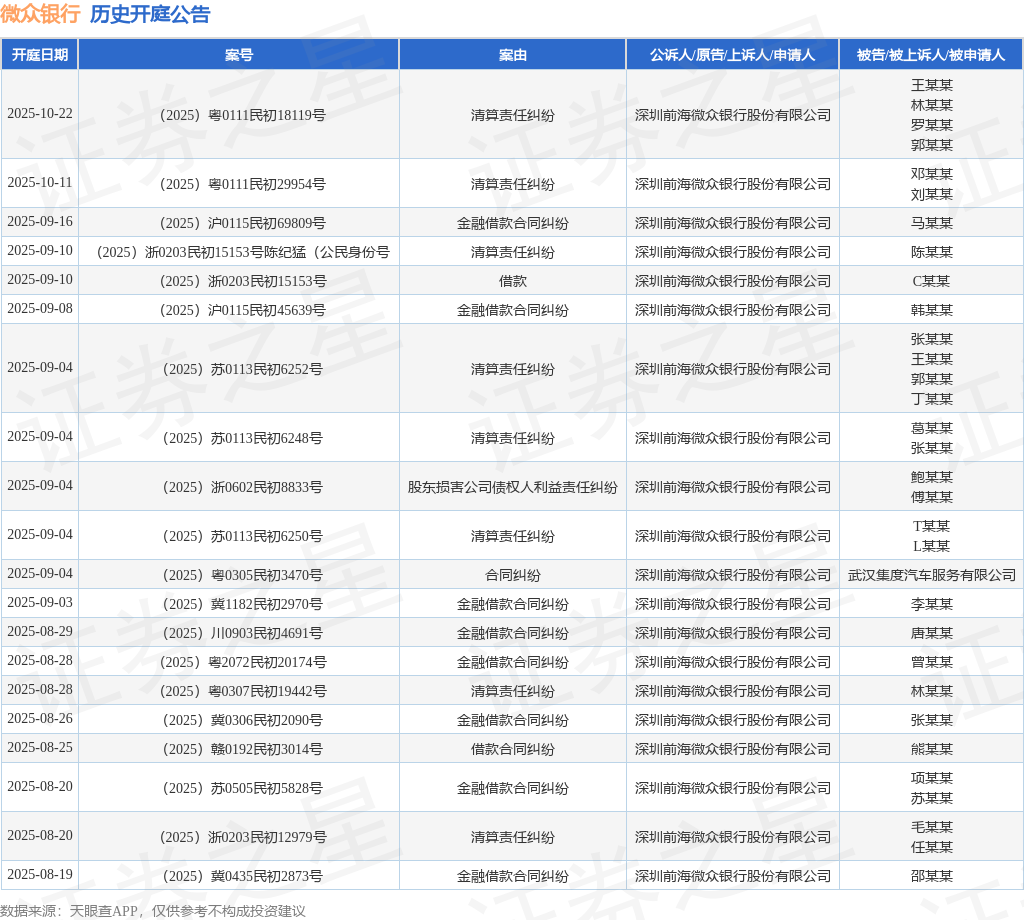Image resolution: width=1024 pixels, height=920 pixels.
Task: Click case number 苏0113民初6248号
Action: pyautogui.click(x=242, y=438)
